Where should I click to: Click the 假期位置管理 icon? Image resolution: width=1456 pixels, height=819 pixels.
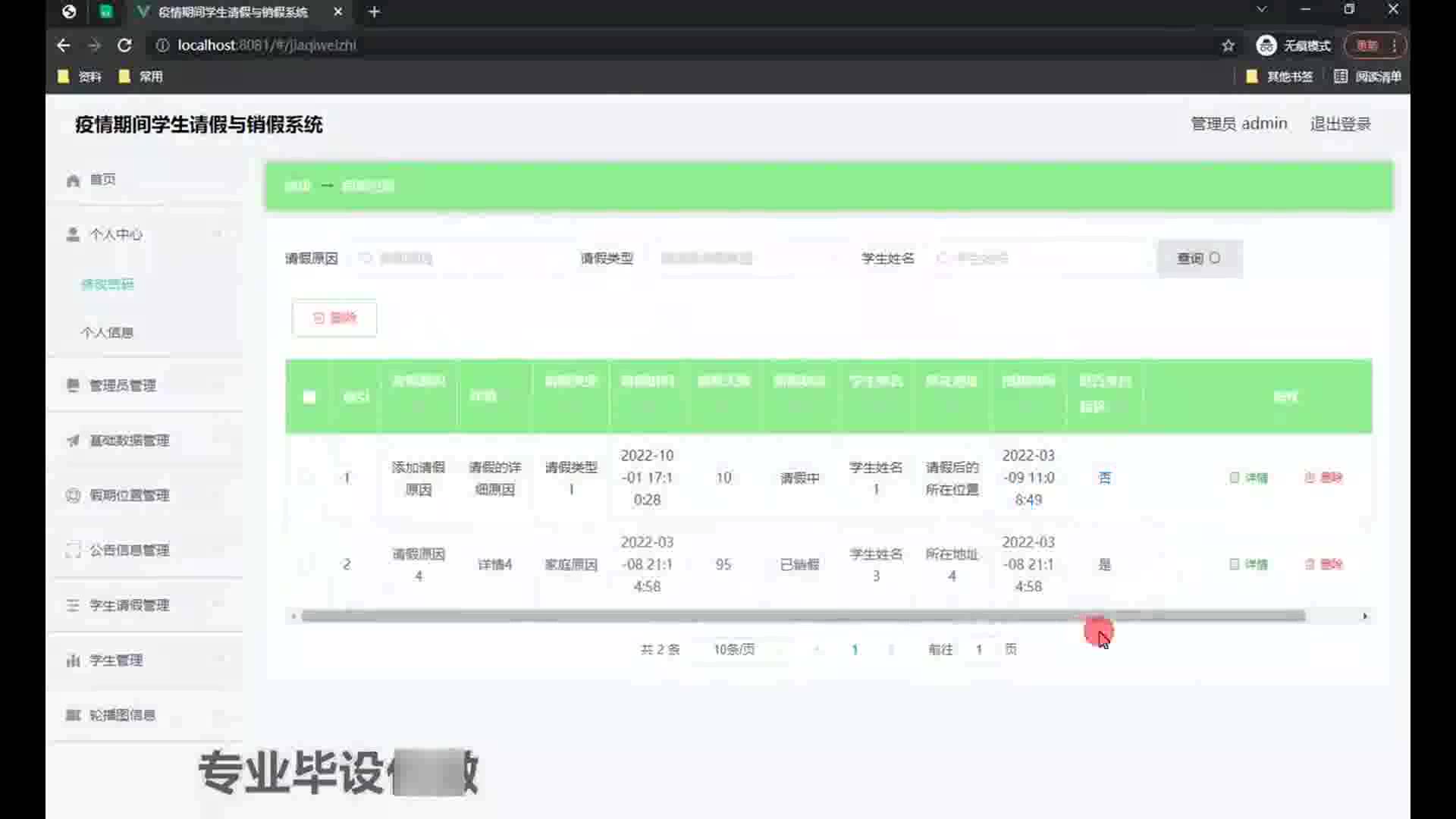(x=73, y=495)
